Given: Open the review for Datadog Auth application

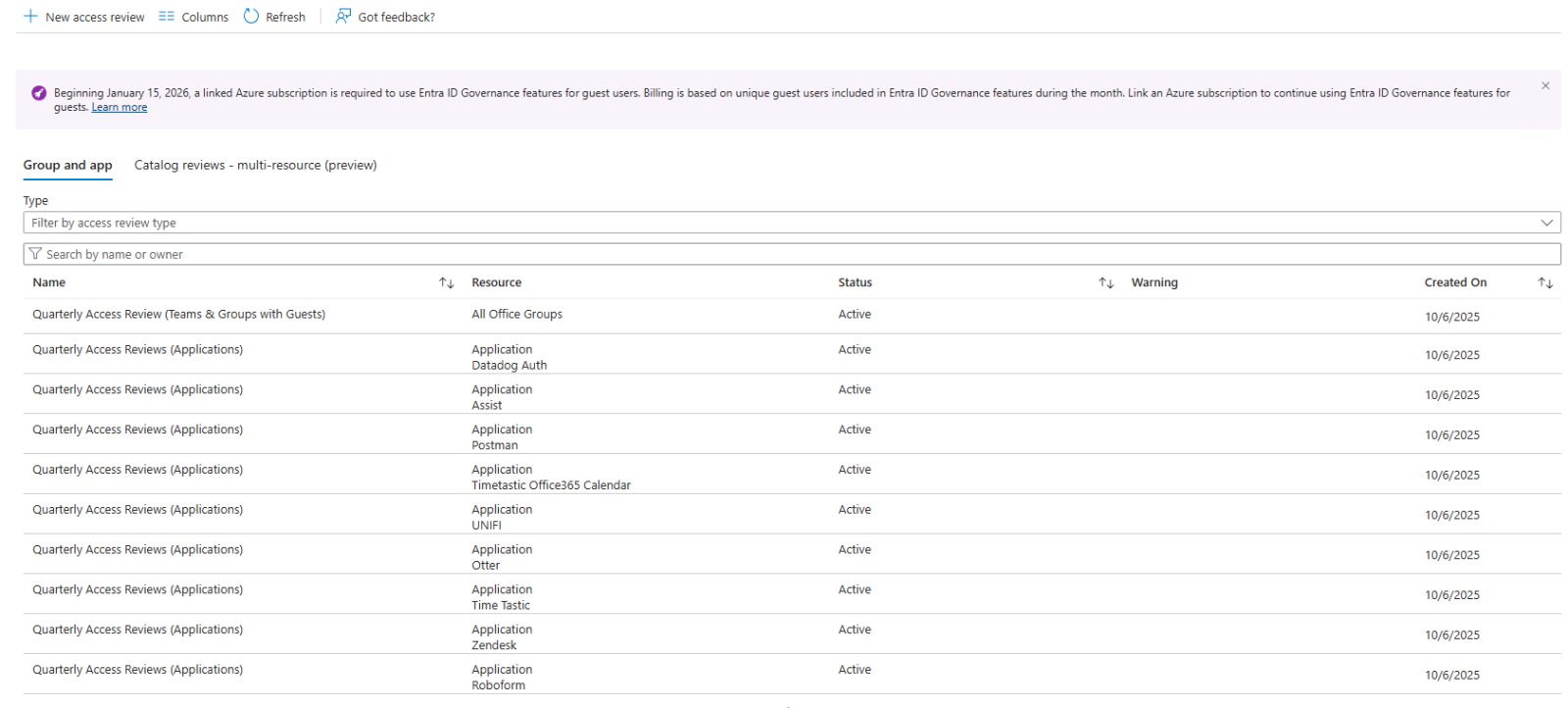Looking at the screenshot, I should [138, 350].
